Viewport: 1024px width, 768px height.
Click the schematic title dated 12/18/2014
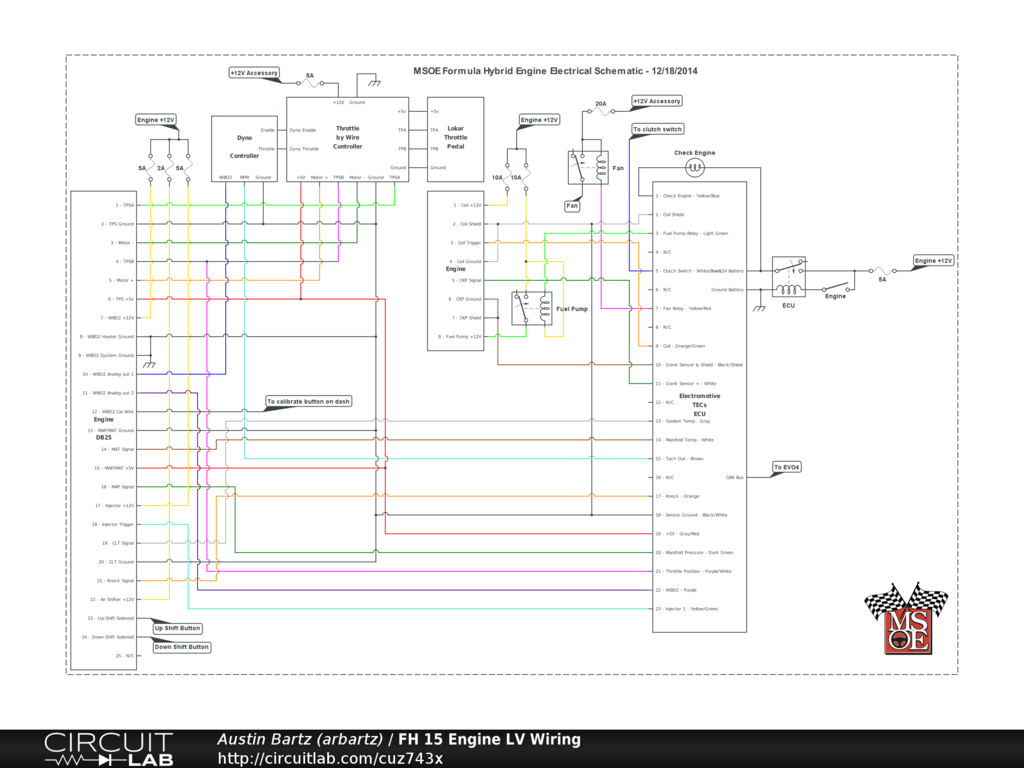(555, 72)
